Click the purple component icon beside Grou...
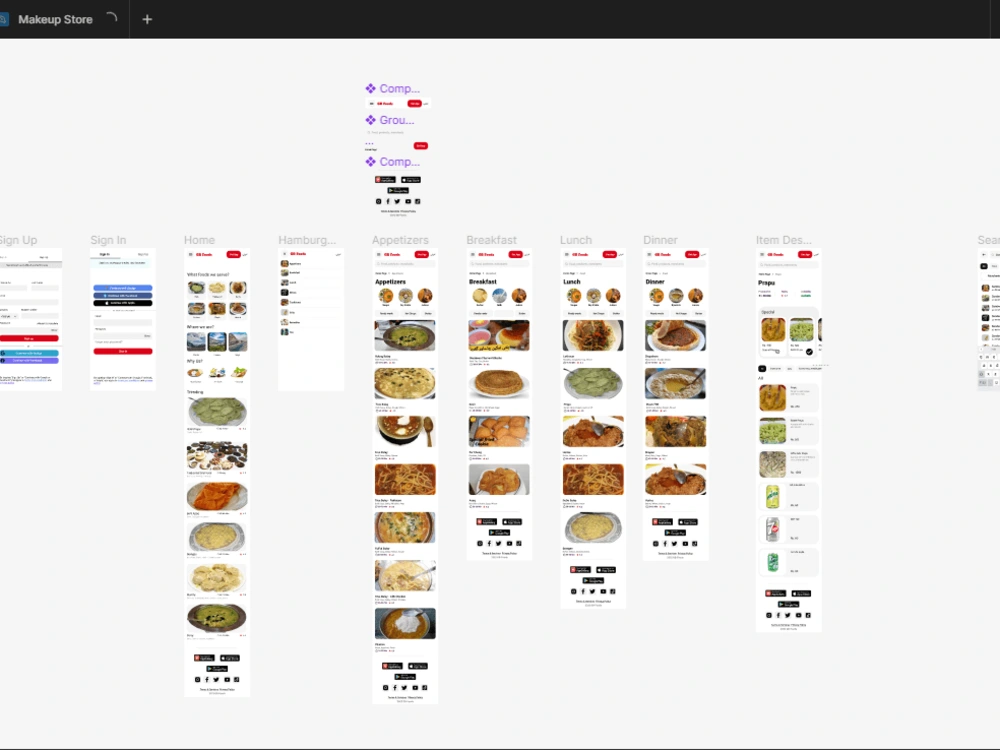This screenshot has width=1000, height=750. pos(371,120)
